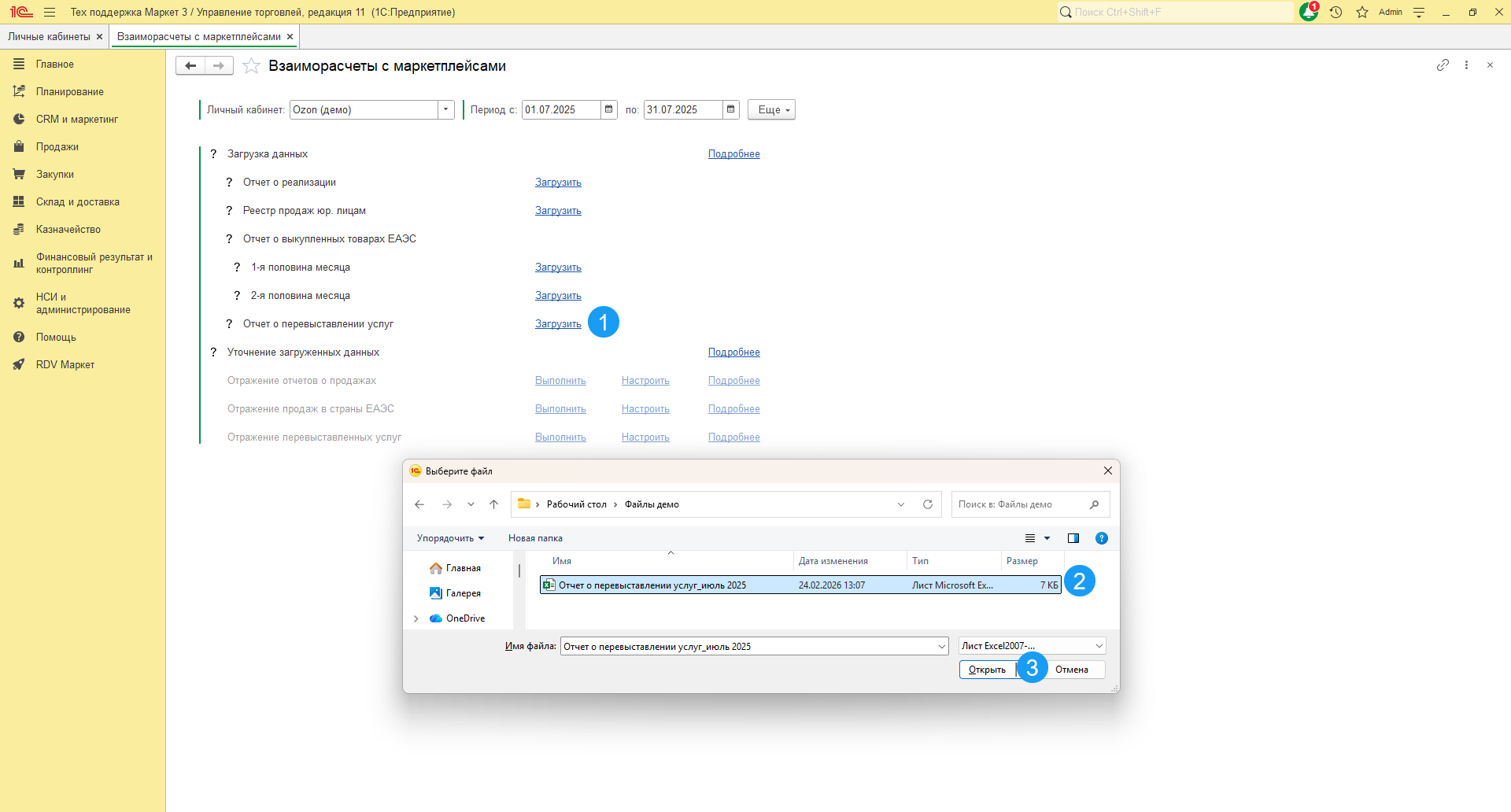Click the favorites star in title bar

pyautogui.click(x=1362, y=12)
